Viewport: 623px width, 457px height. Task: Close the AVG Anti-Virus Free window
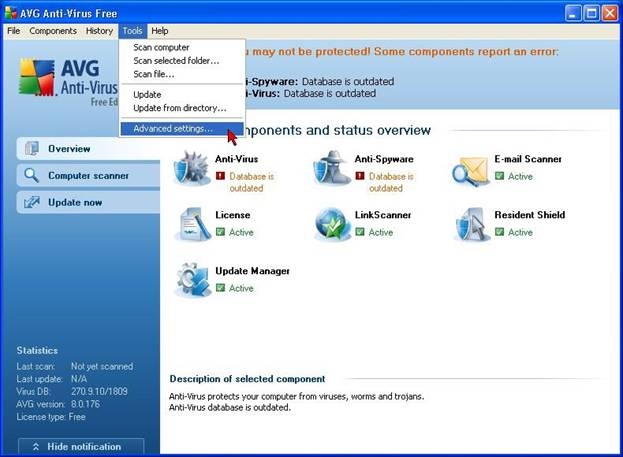(x=609, y=14)
